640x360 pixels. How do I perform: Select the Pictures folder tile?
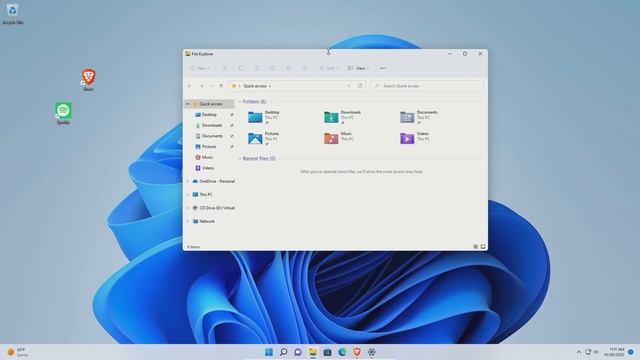264,138
